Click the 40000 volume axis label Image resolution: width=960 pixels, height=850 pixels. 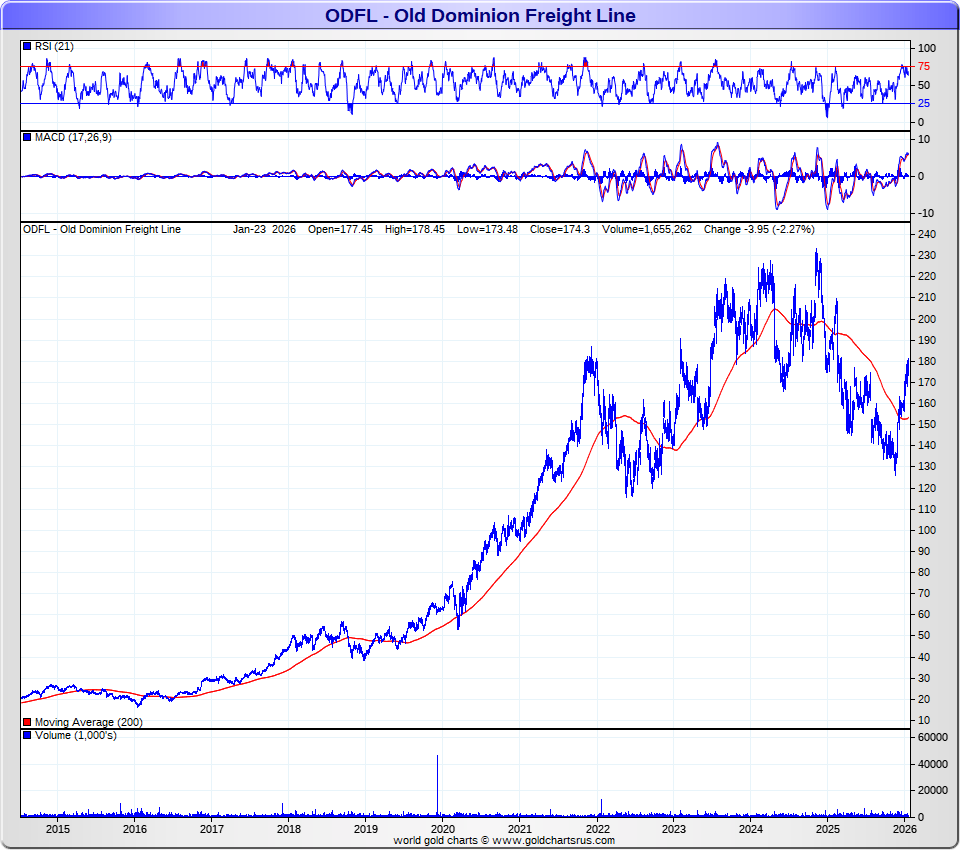click(x=932, y=764)
